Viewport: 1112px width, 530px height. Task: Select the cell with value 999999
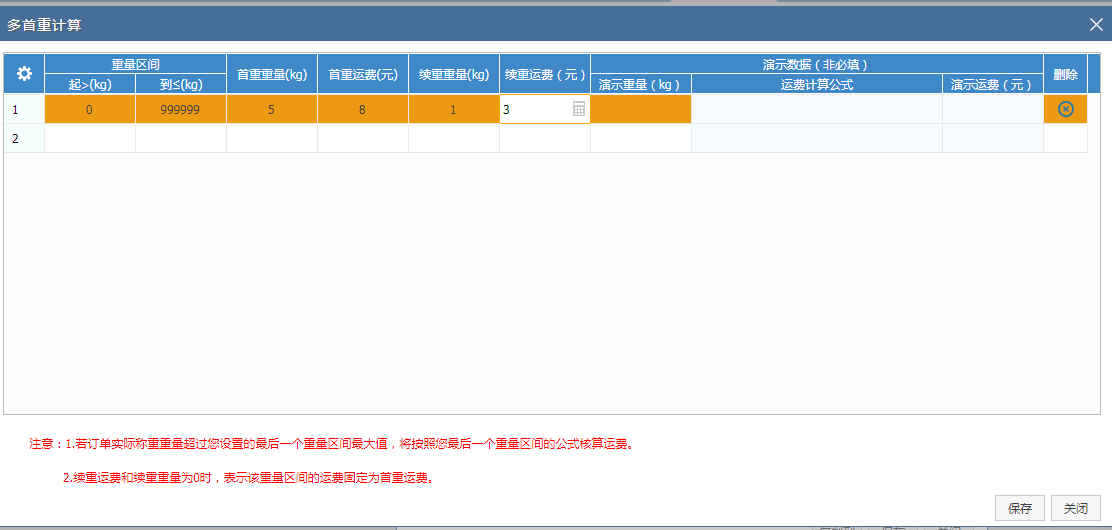[x=181, y=109]
